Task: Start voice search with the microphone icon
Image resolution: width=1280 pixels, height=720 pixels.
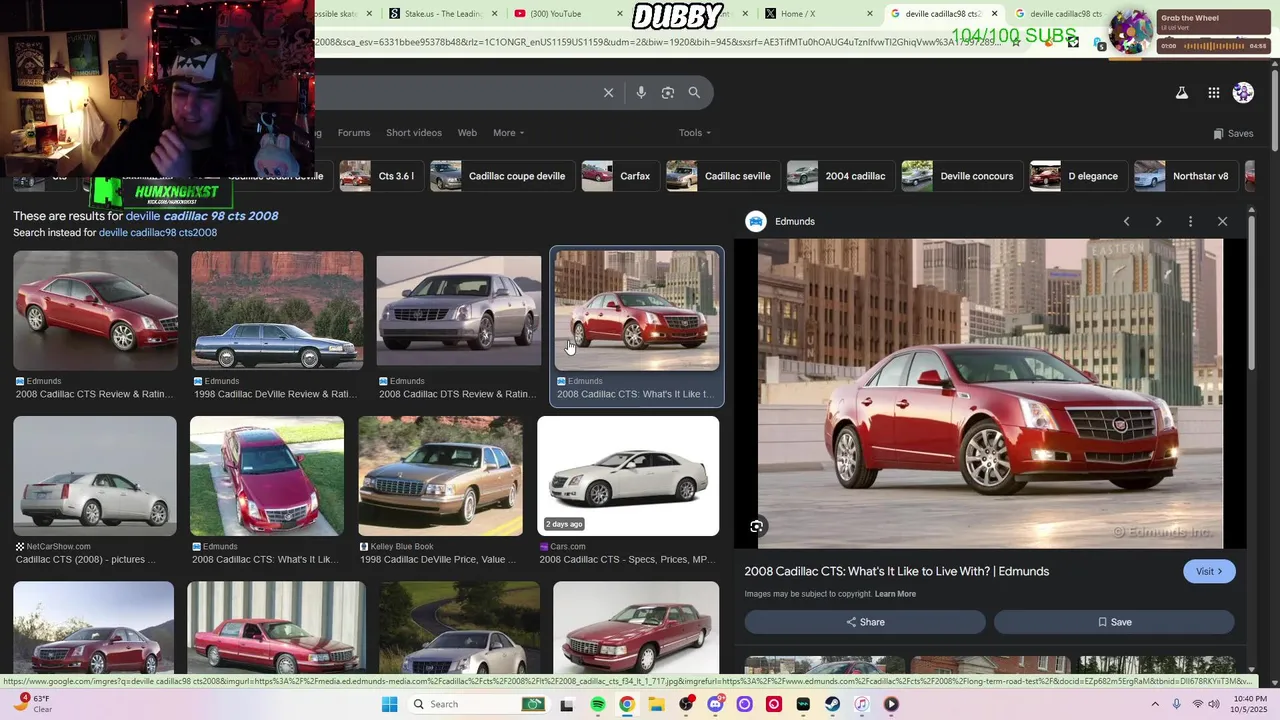Action: point(641,93)
